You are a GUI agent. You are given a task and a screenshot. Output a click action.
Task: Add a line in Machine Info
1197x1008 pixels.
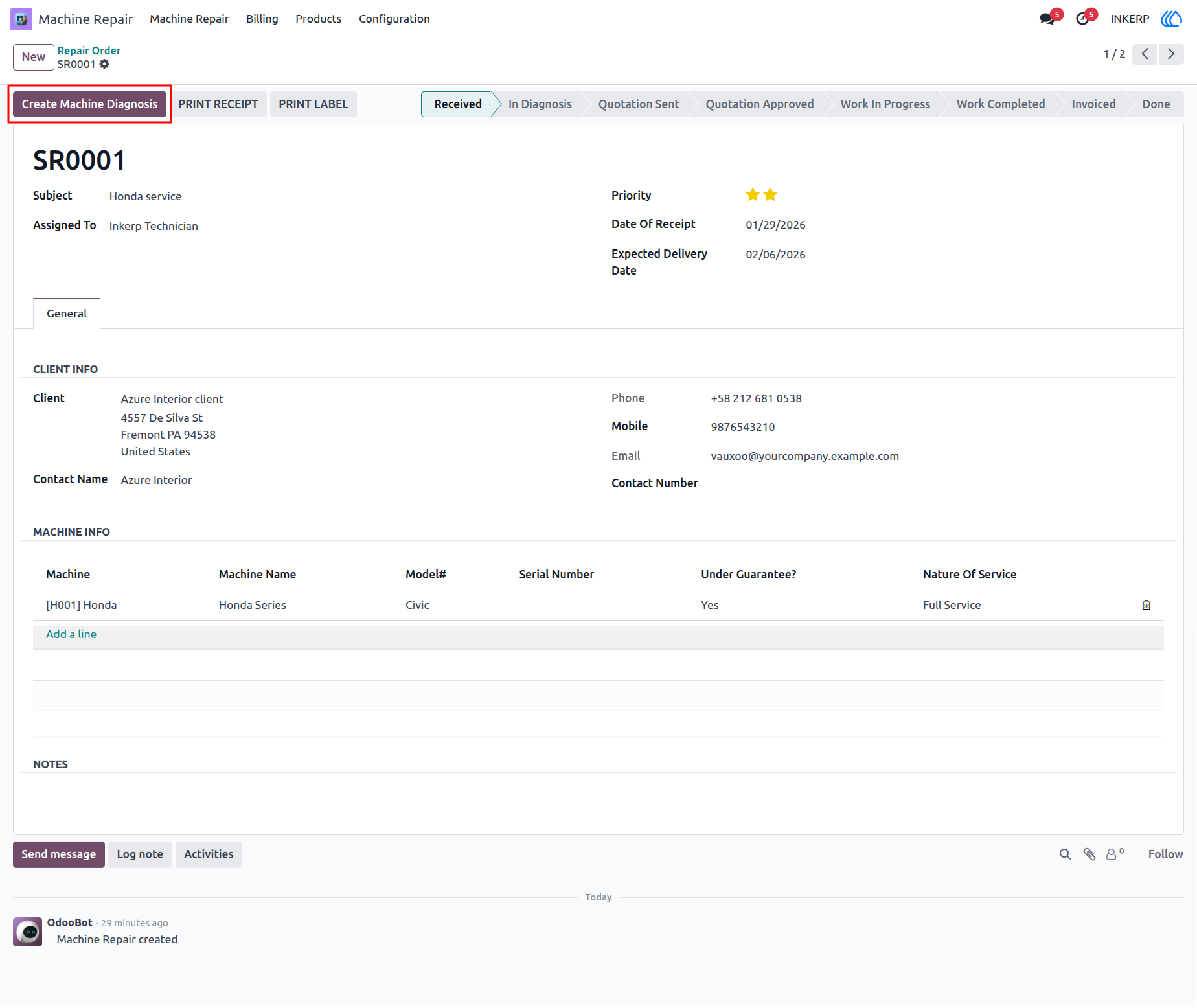pyautogui.click(x=71, y=634)
